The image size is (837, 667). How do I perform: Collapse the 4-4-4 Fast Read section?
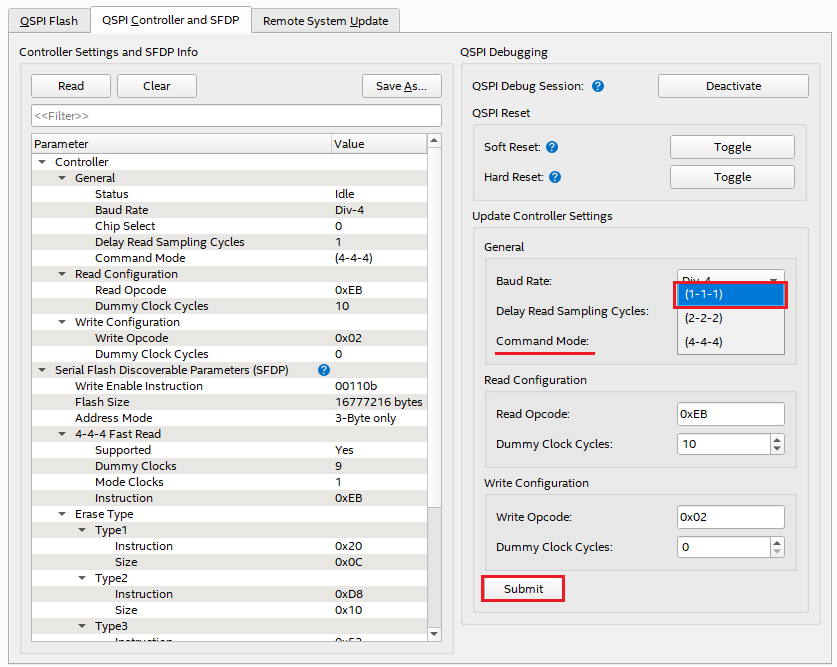pyautogui.click(x=62, y=434)
